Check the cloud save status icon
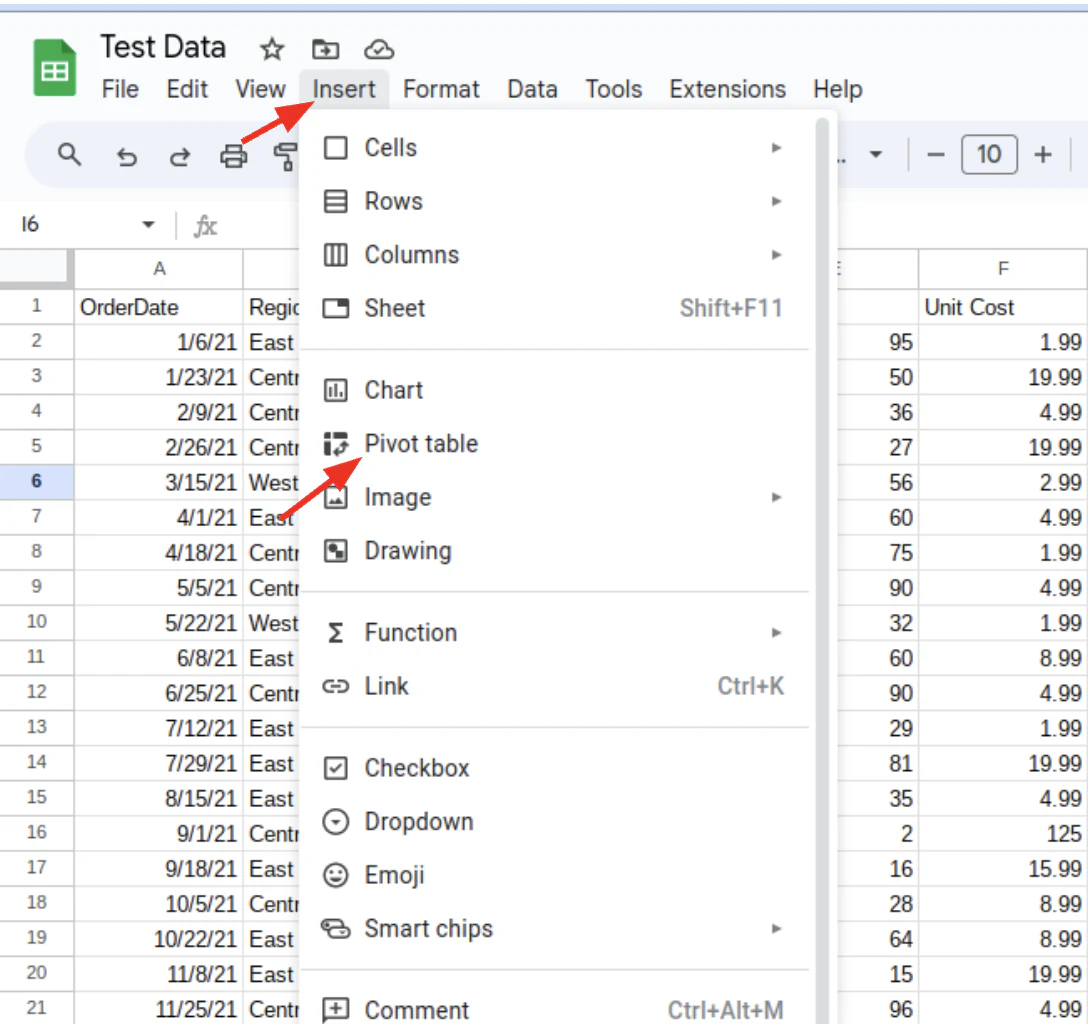The width and height of the screenshot is (1088, 1034). tap(379, 49)
